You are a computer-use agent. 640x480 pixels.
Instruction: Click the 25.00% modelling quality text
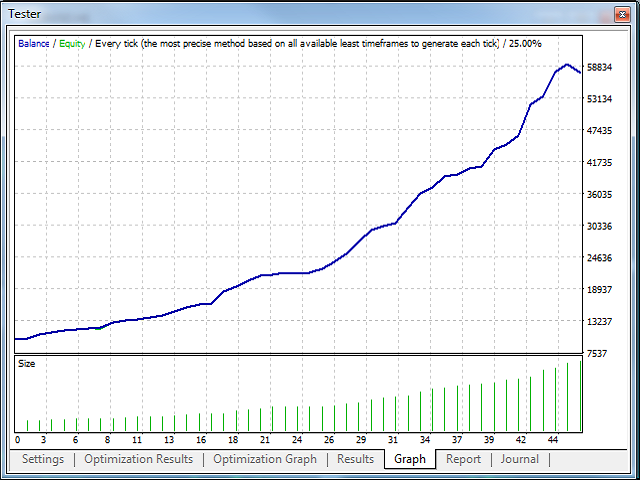tap(524, 44)
